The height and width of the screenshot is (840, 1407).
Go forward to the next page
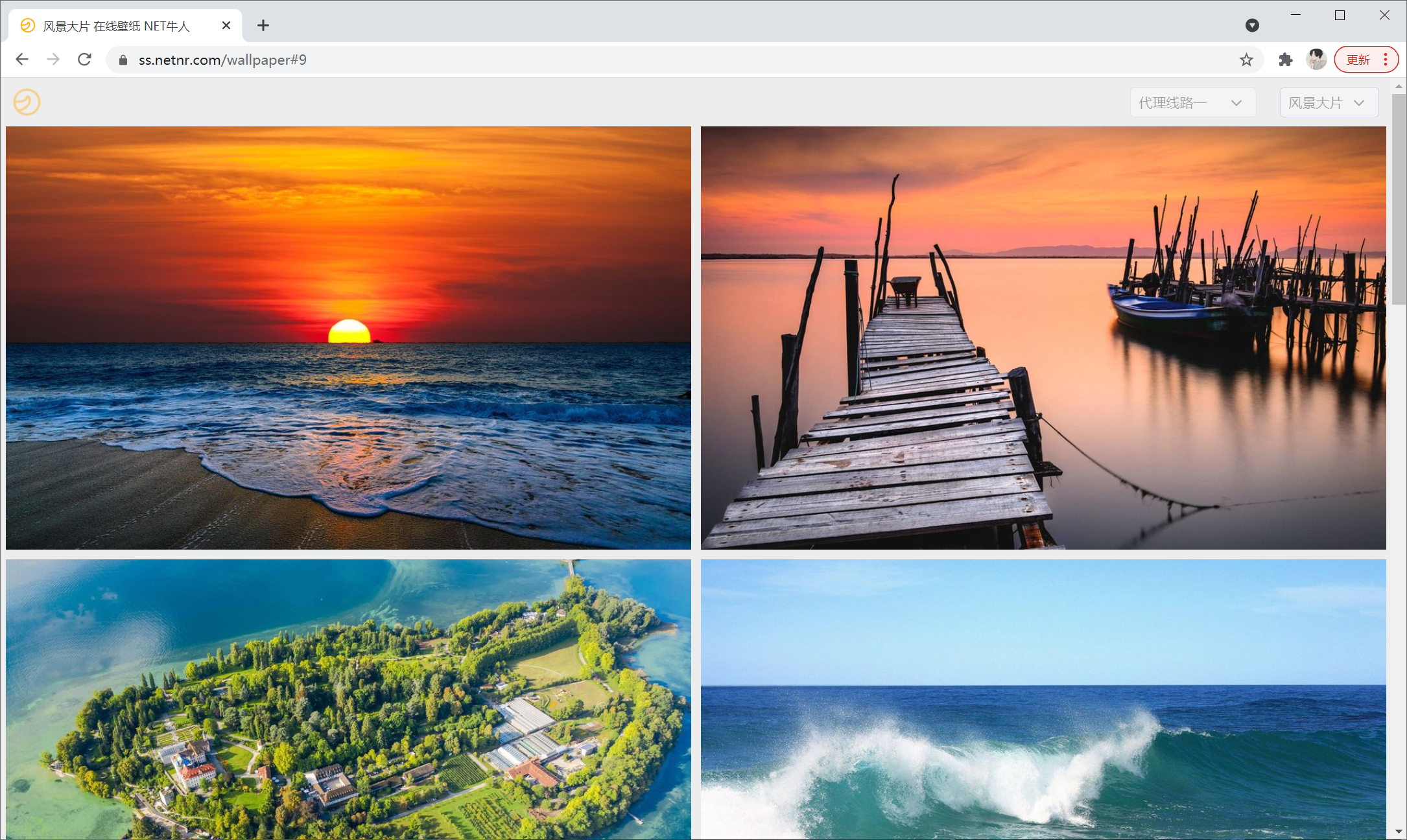pyautogui.click(x=53, y=60)
